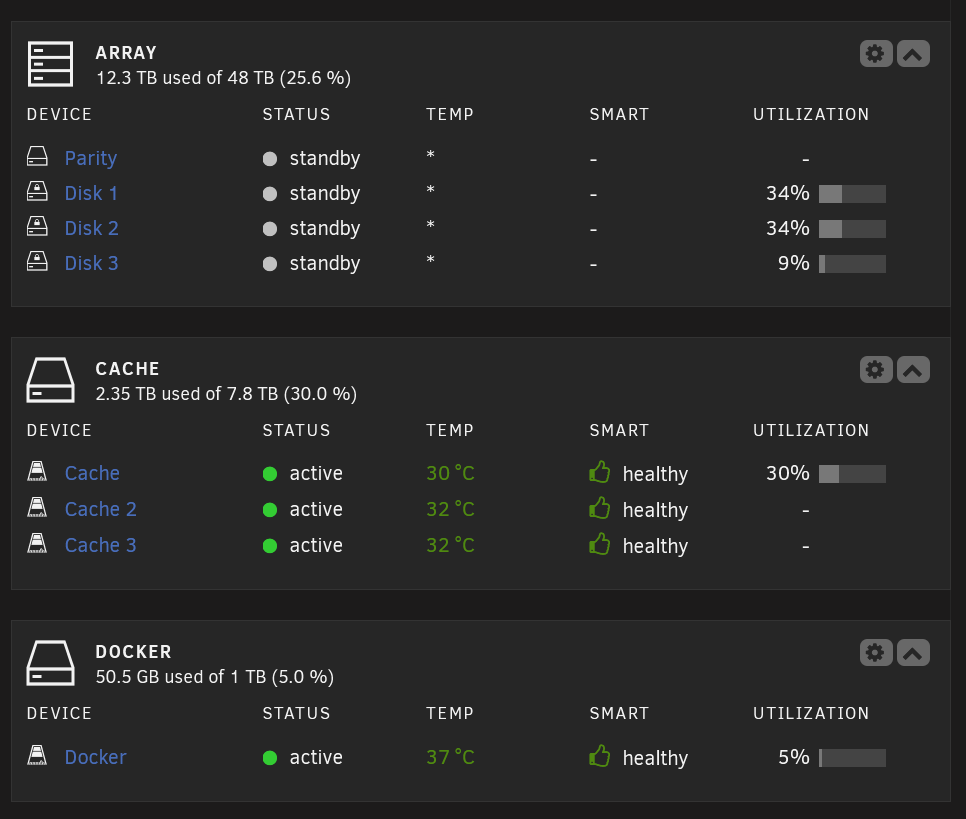Collapse the Array panel with chevron
This screenshot has height=819, width=966.
click(x=913, y=54)
